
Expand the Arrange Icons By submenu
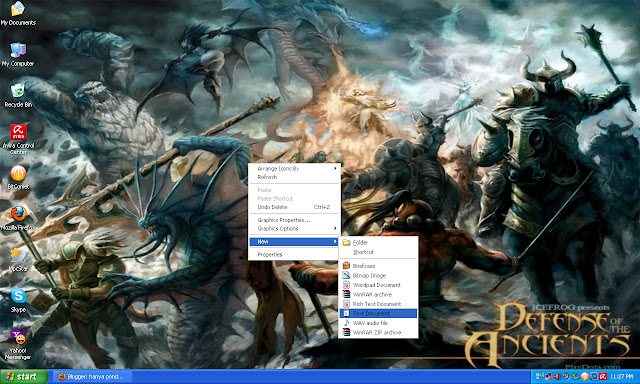coord(294,168)
